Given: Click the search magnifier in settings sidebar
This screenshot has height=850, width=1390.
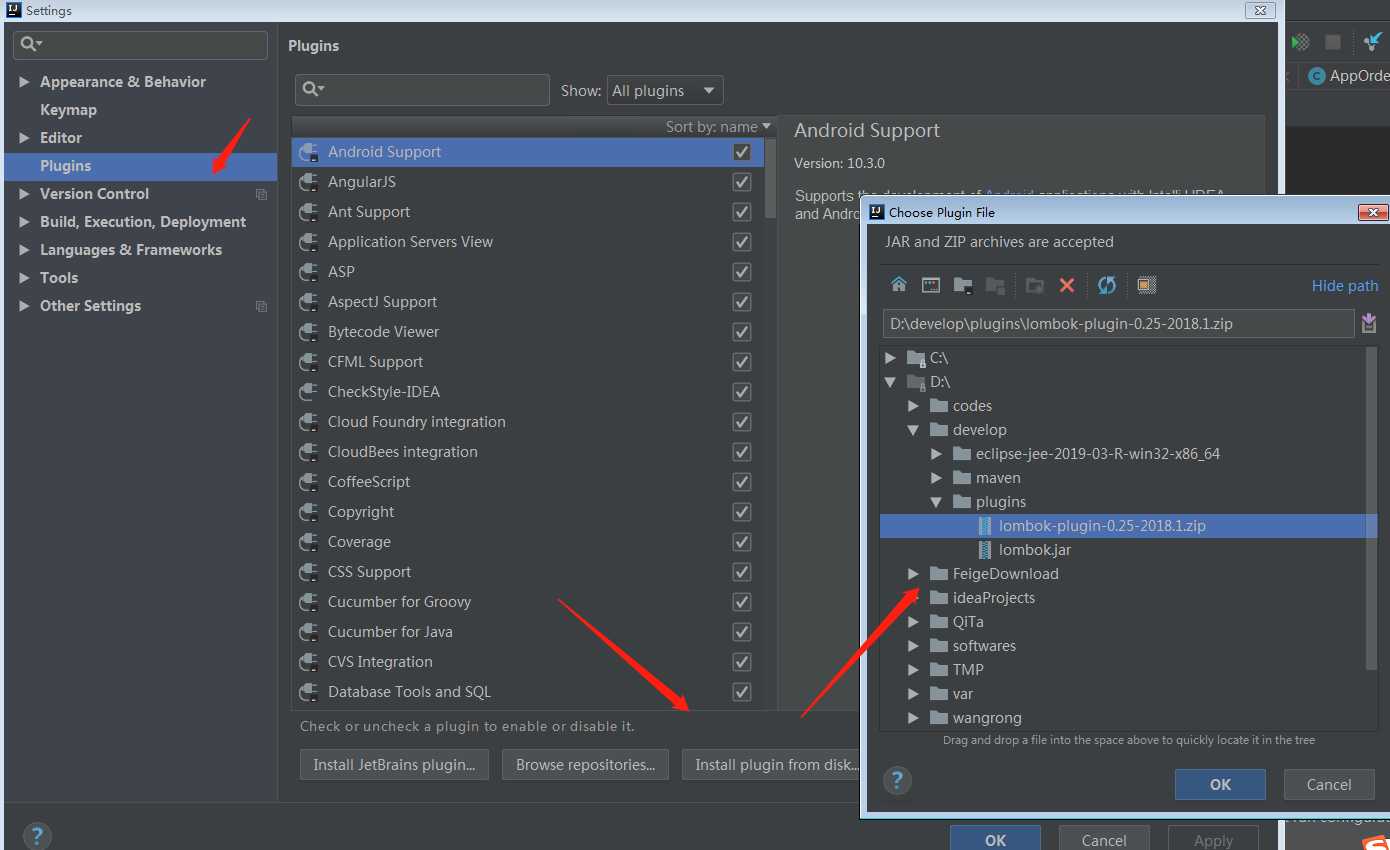Looking at the screenshot, I should click(30, 44).
